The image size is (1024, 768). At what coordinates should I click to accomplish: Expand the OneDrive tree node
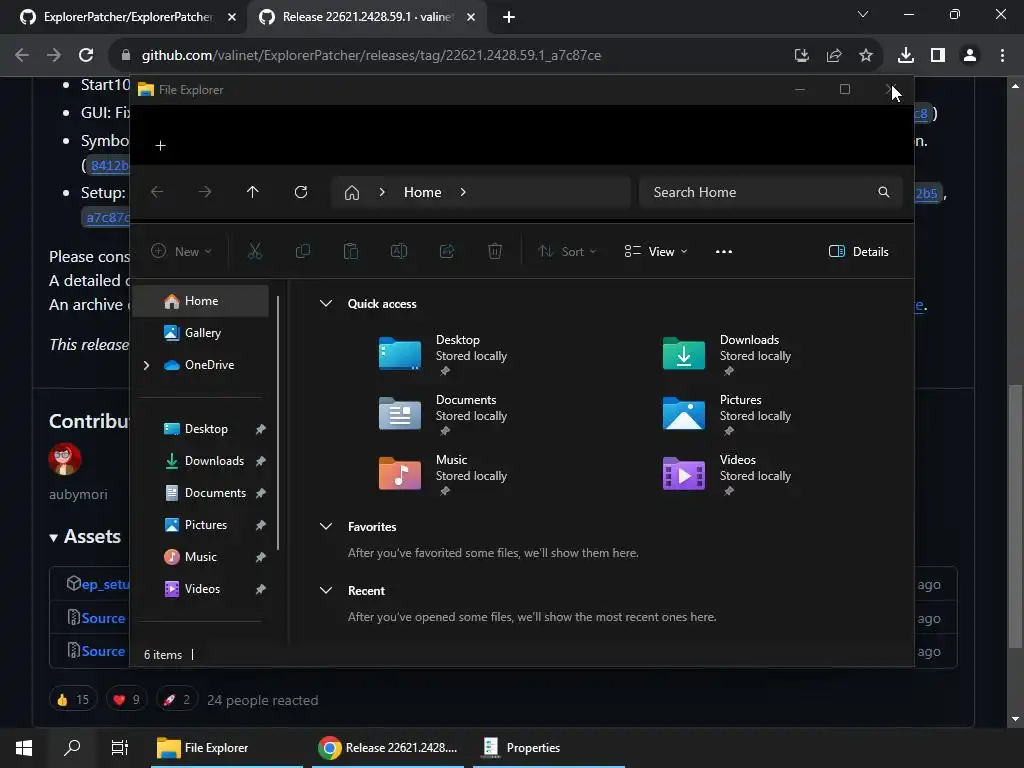point(146,365)
